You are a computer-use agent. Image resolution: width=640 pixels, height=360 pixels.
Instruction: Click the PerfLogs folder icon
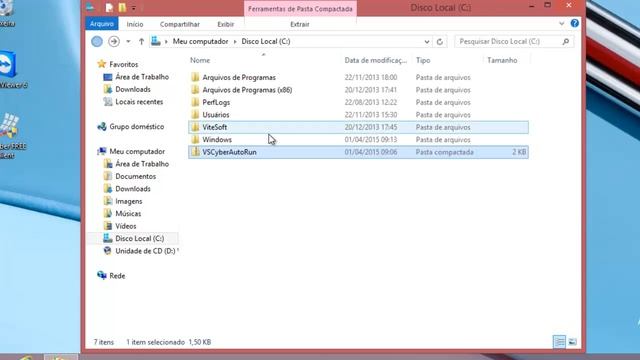pos(195,102)
